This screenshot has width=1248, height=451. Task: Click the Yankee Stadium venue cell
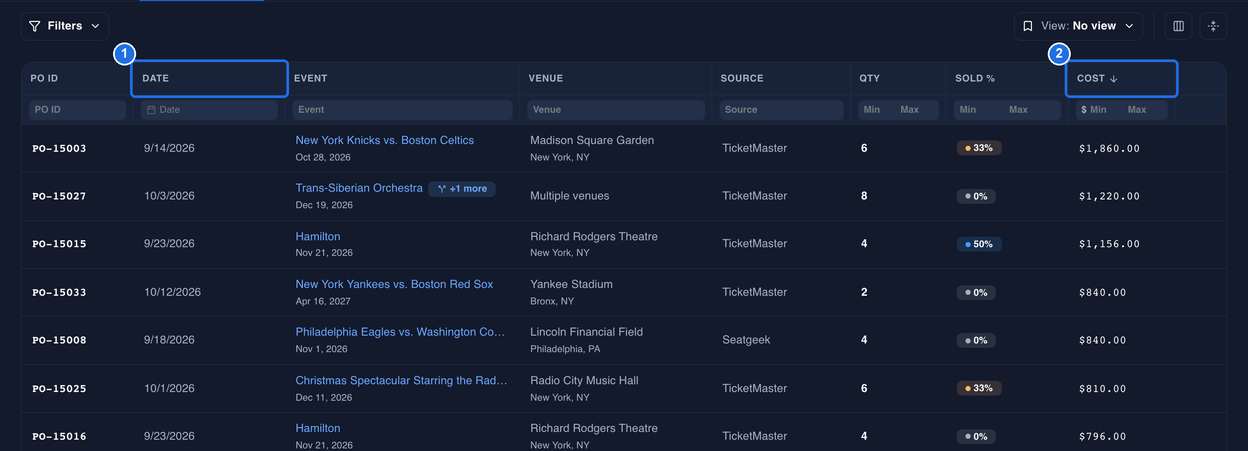pyautogui.click(x=571, y=284)
